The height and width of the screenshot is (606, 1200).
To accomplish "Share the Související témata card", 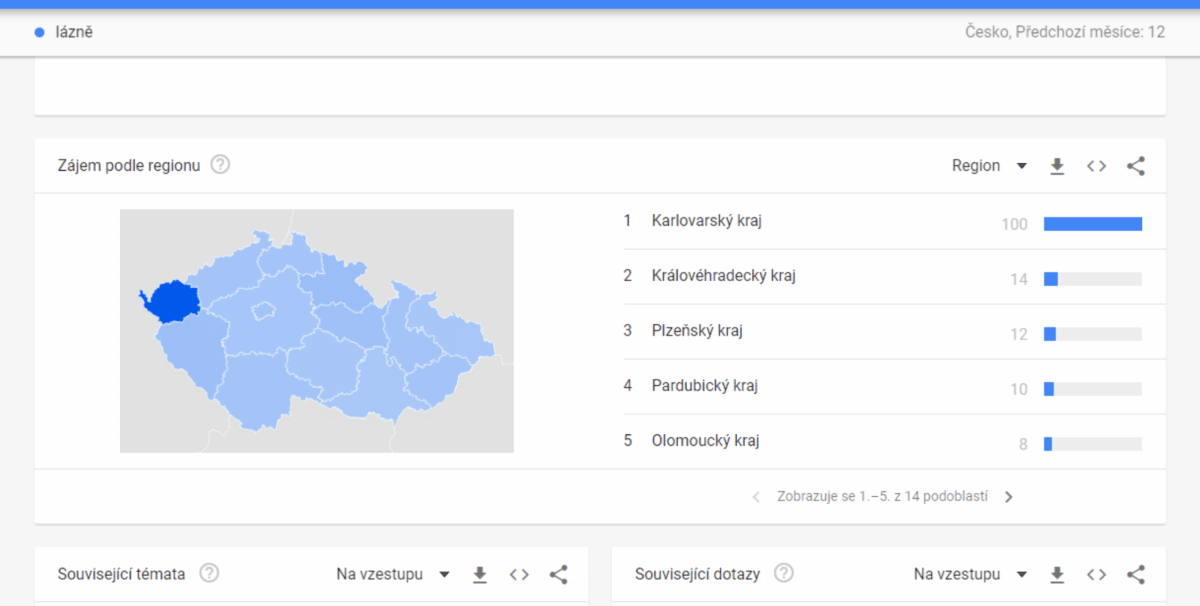I will click(x=559, y=574).
